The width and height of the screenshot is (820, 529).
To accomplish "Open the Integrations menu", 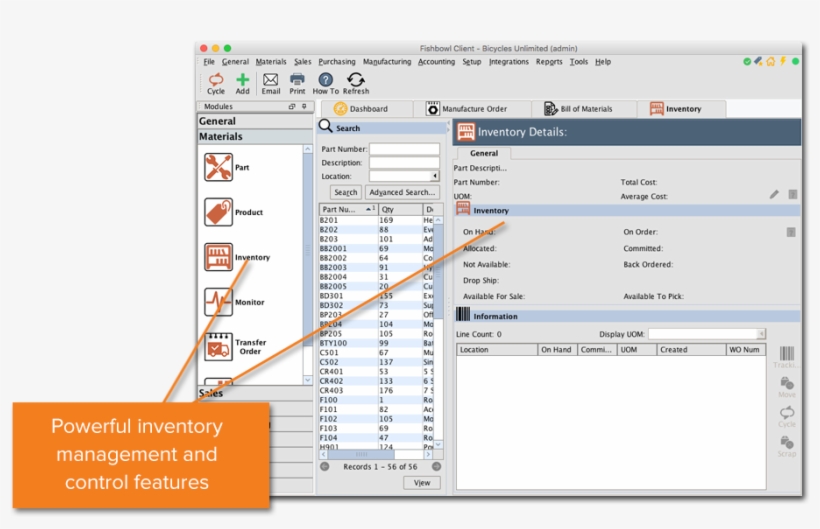I will pyautogui.click(x=509, y=62).
